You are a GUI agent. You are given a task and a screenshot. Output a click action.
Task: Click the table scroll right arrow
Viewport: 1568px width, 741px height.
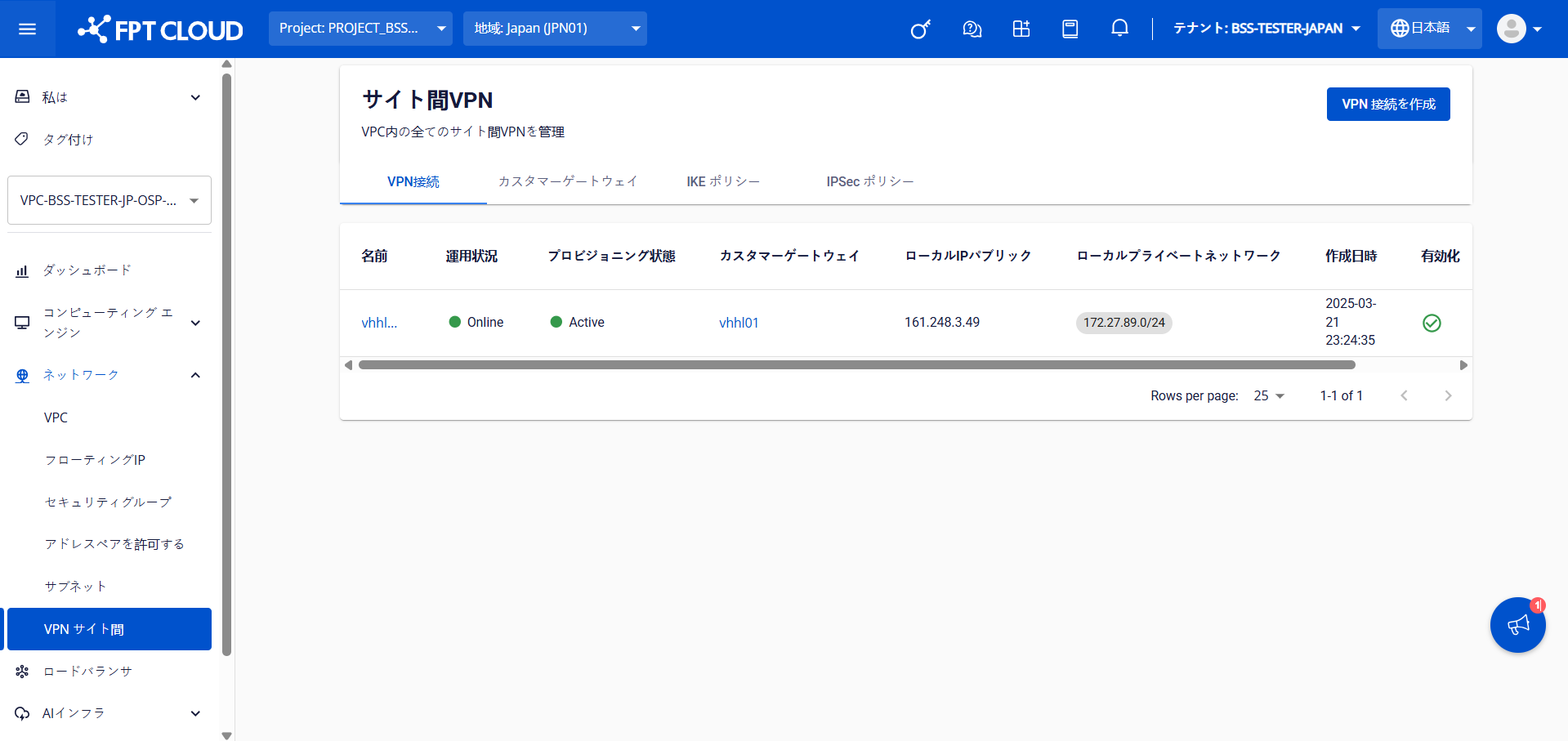pyautogui.click(x=1463, y=365)
